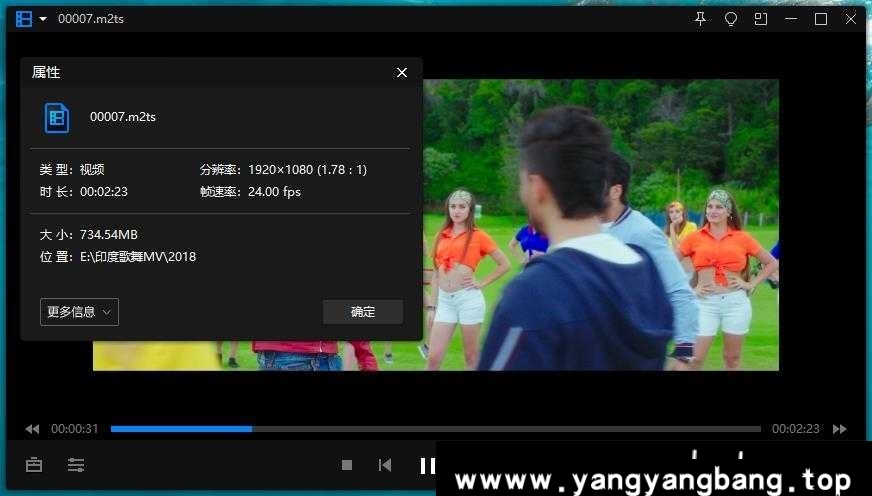Open the skin/theme icon in title bar
The height and width of the screenshot is (496, 872).
731,19
